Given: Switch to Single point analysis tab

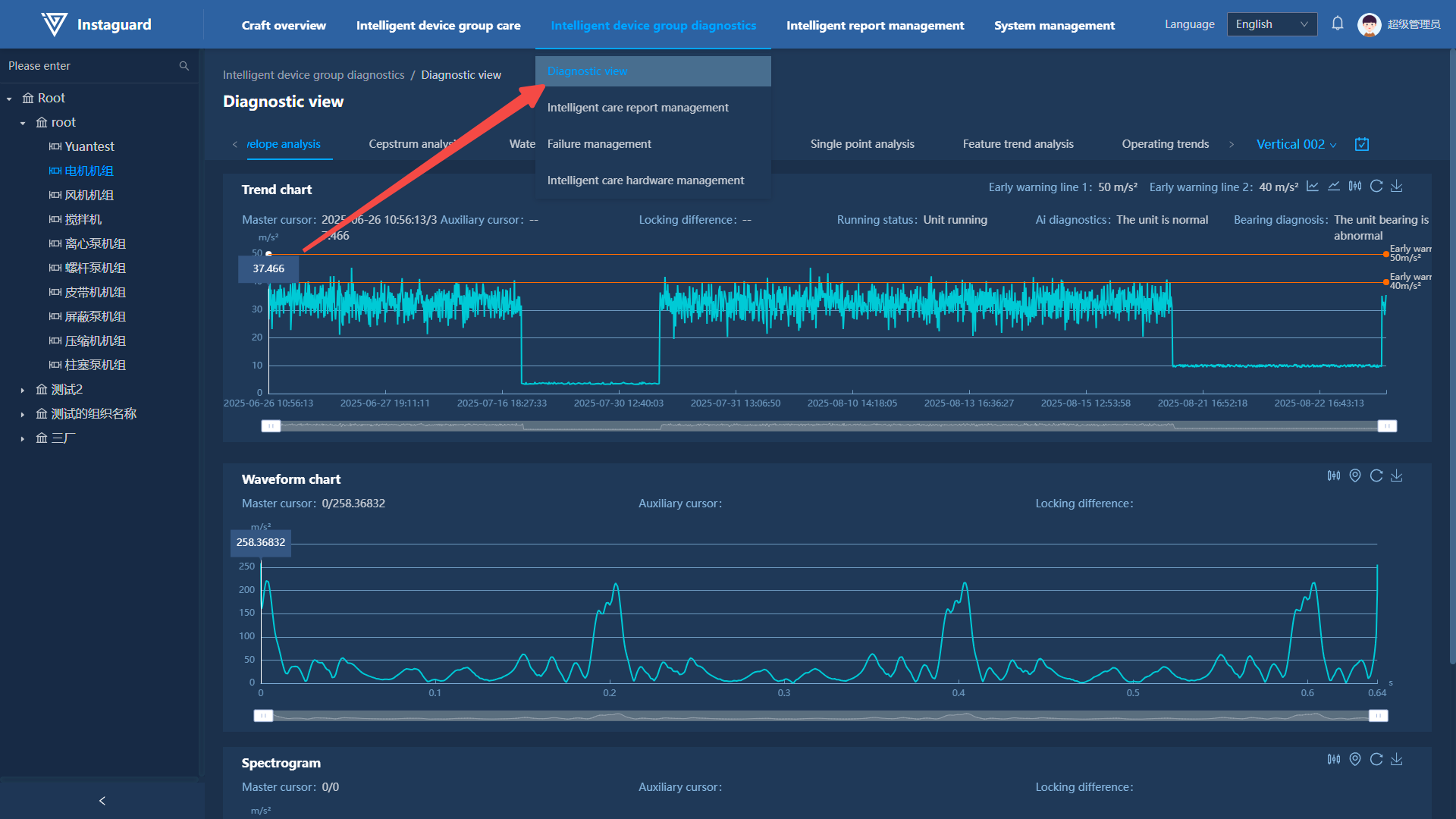Looking at the screenshot, I should click(862, 144).
